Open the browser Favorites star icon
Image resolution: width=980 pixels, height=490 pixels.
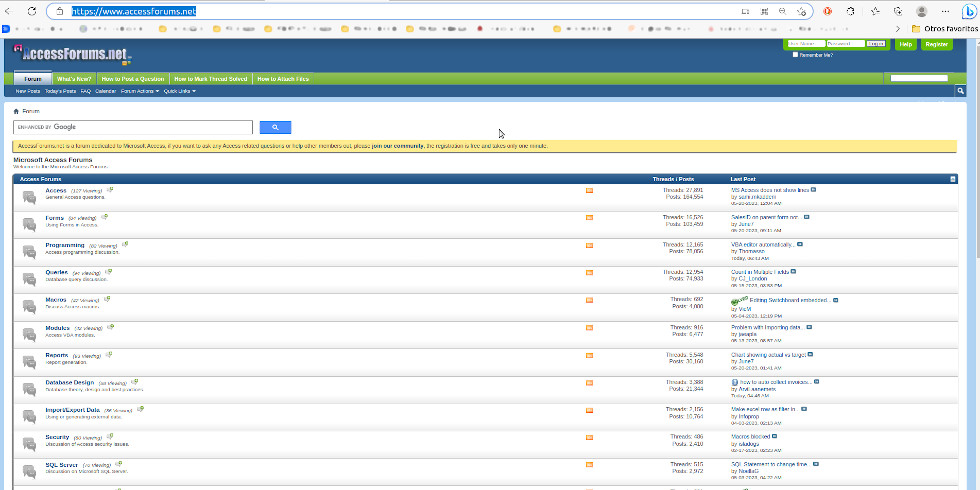coord(875,11)
